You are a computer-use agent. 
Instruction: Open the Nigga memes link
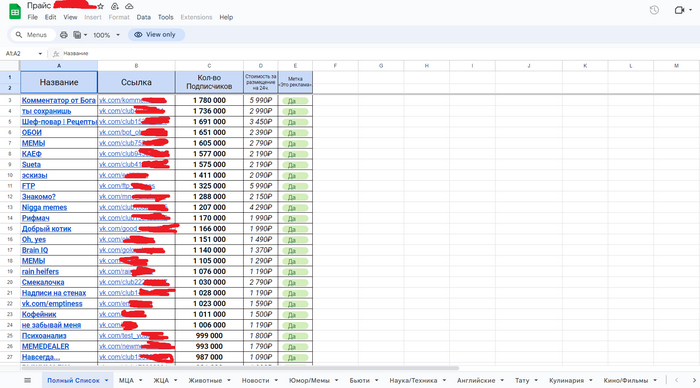point(44,208)
